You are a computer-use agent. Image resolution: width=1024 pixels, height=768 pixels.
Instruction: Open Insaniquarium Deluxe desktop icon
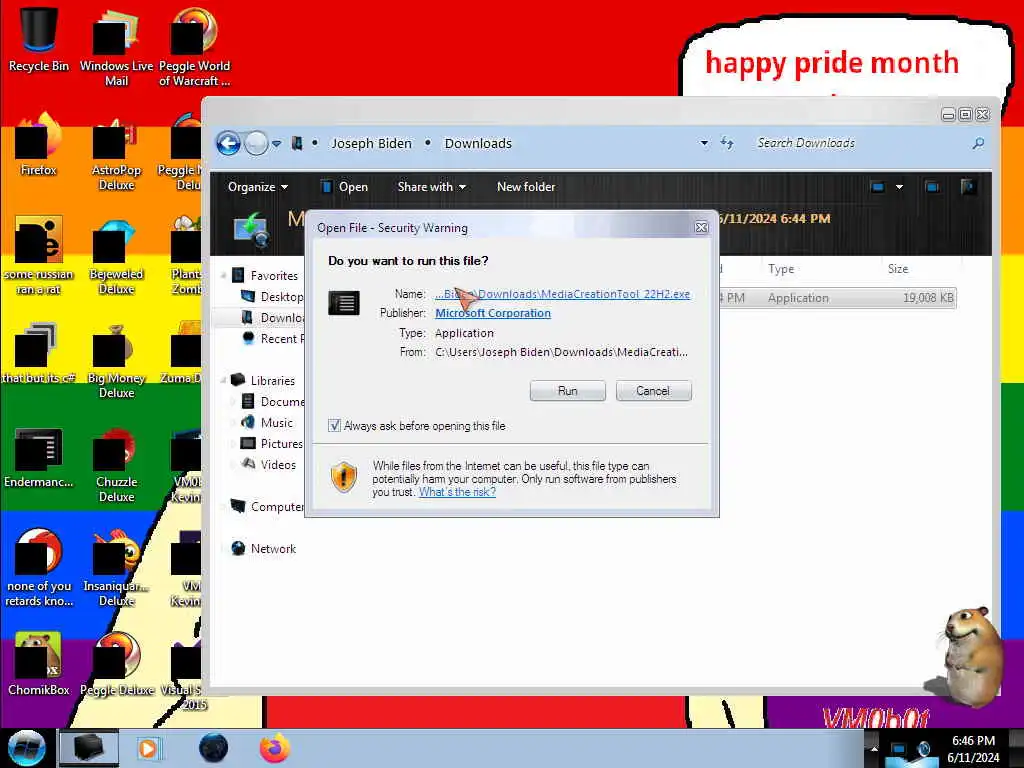(116, 568)
